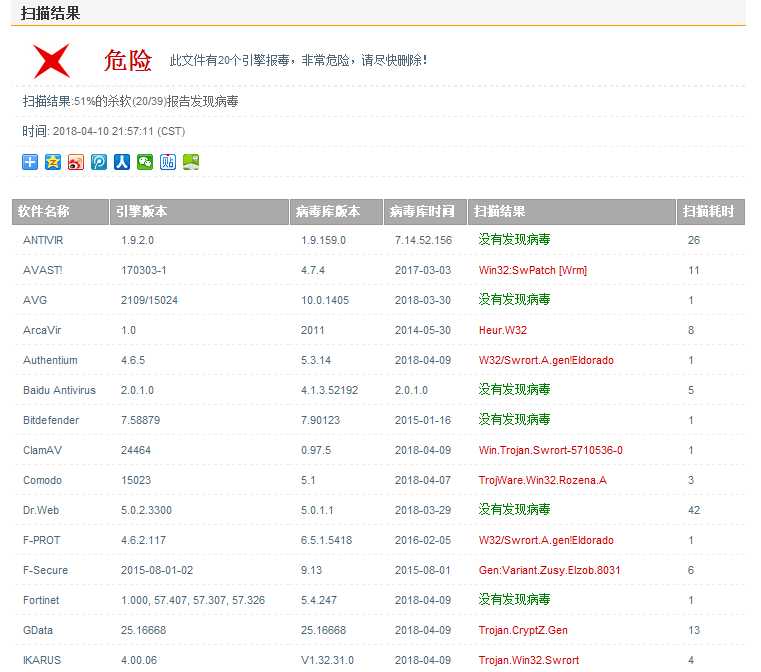Share to WeChat via green chat icon

click(145, 162)
